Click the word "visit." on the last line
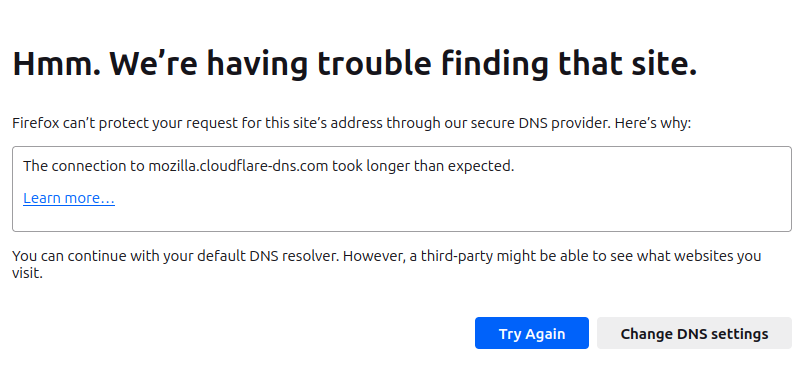804x383 pixels. (x=27, y=274)
